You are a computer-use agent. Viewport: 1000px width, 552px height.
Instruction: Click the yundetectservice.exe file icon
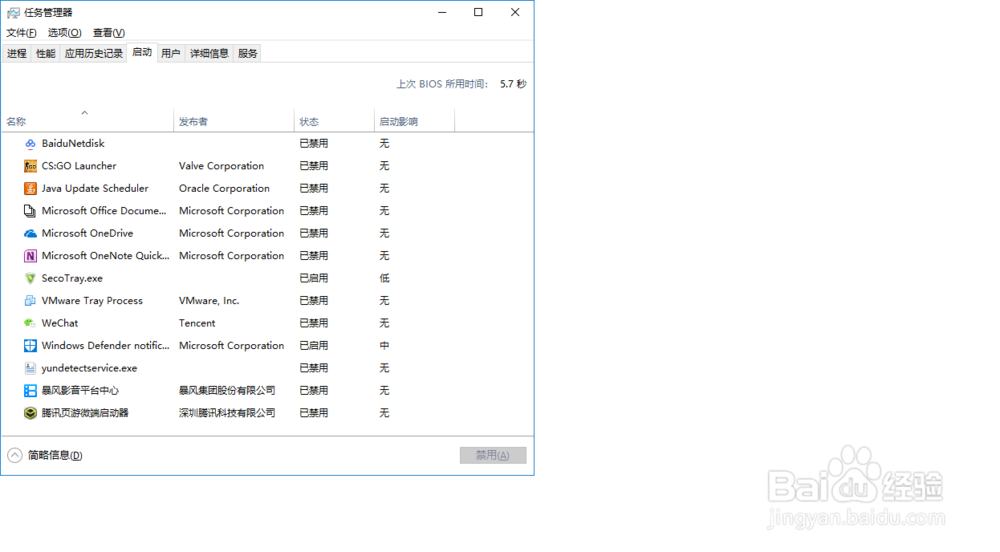click(30, 368)
